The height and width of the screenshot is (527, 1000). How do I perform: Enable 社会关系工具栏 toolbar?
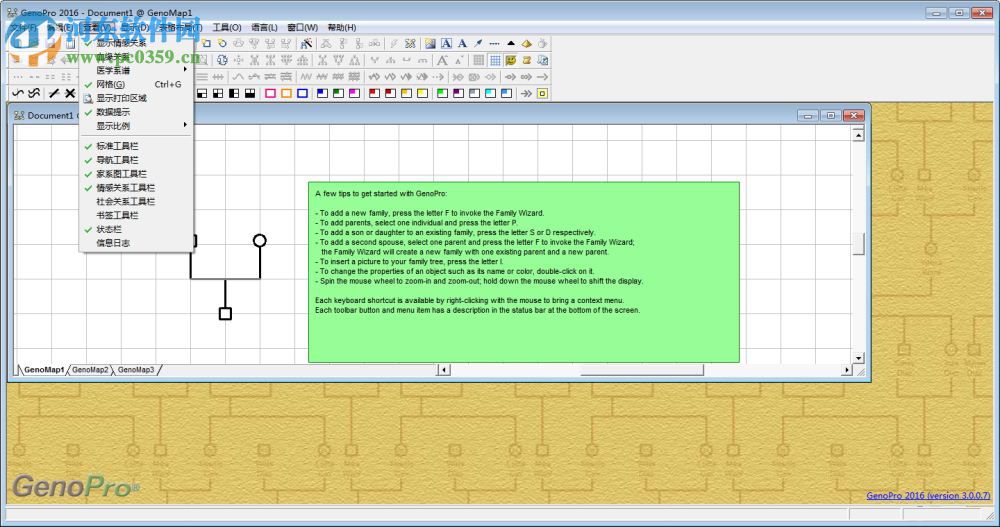pos(136,202)
